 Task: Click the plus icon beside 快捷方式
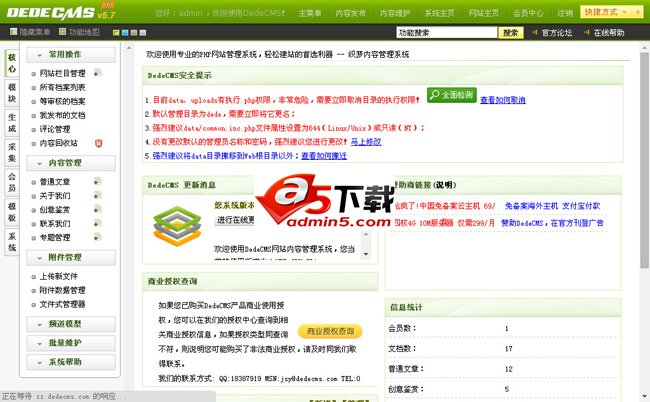(x=637, y=12)
